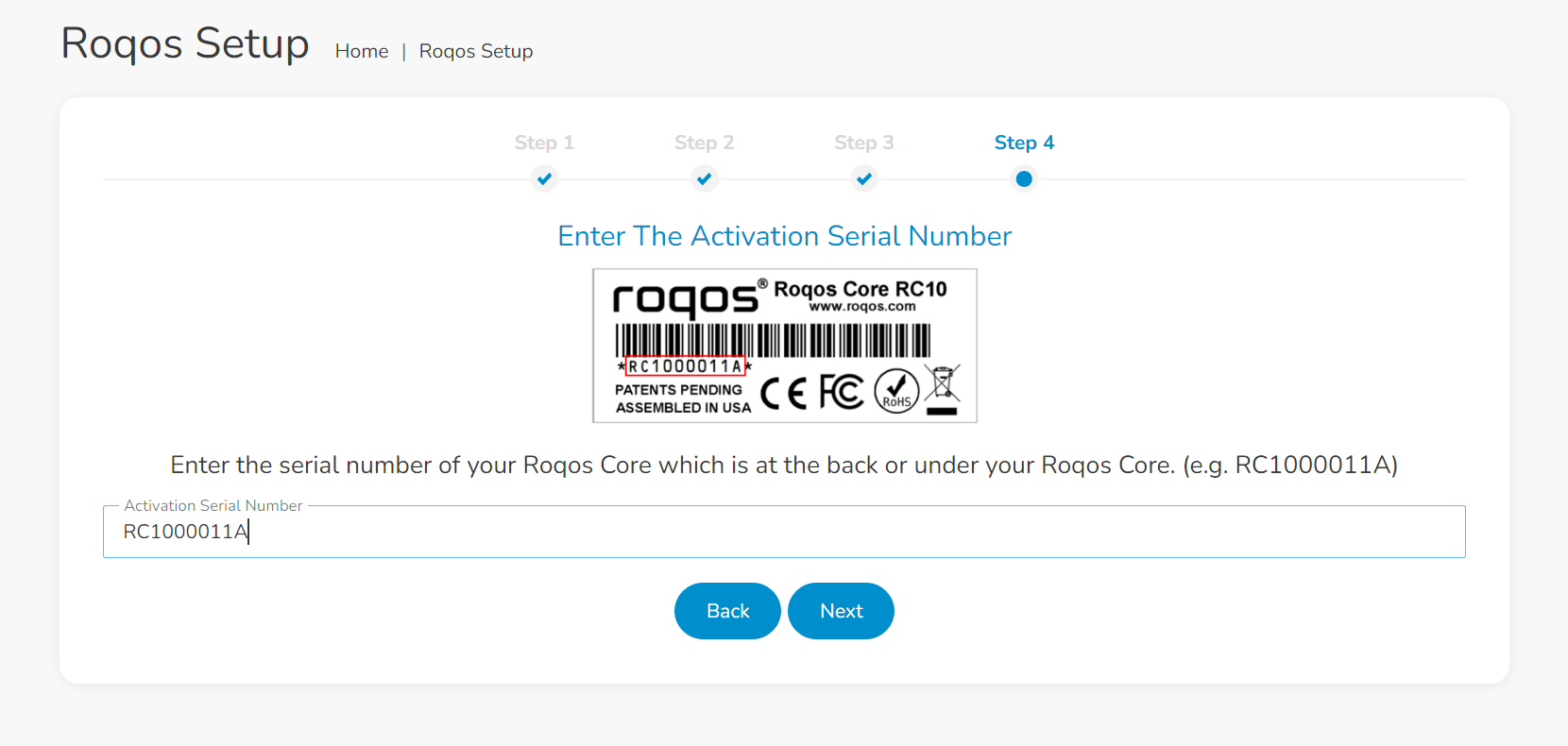Click the roqos logo on label image
Screen dimensions: 1568x746
(685, 299)
